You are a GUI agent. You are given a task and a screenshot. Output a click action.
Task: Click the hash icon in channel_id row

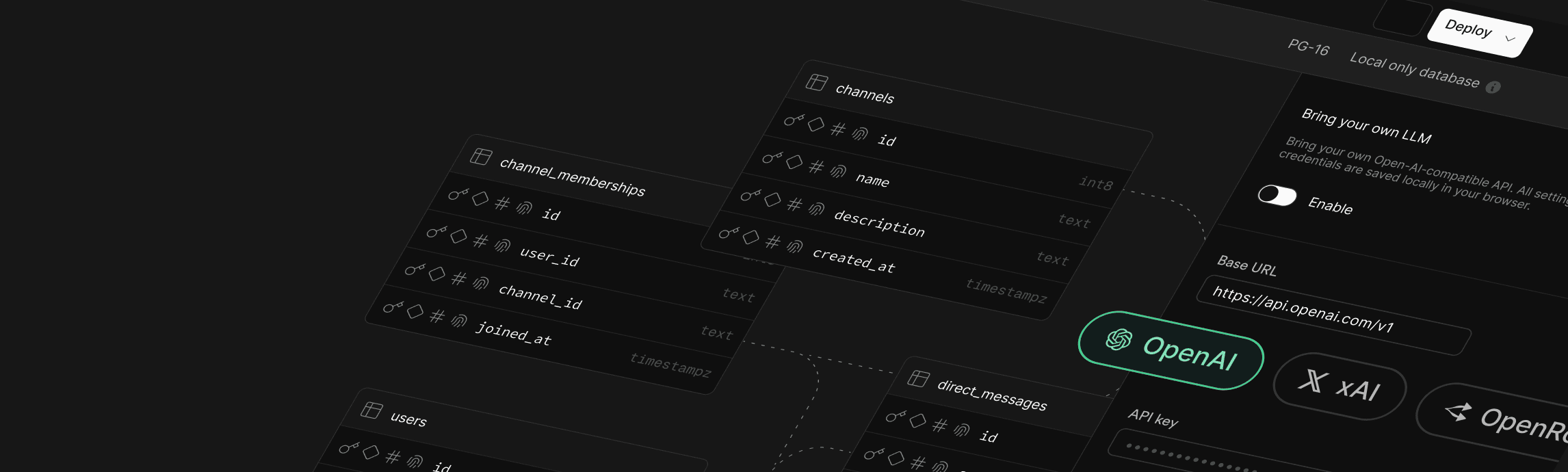[459, 278]
